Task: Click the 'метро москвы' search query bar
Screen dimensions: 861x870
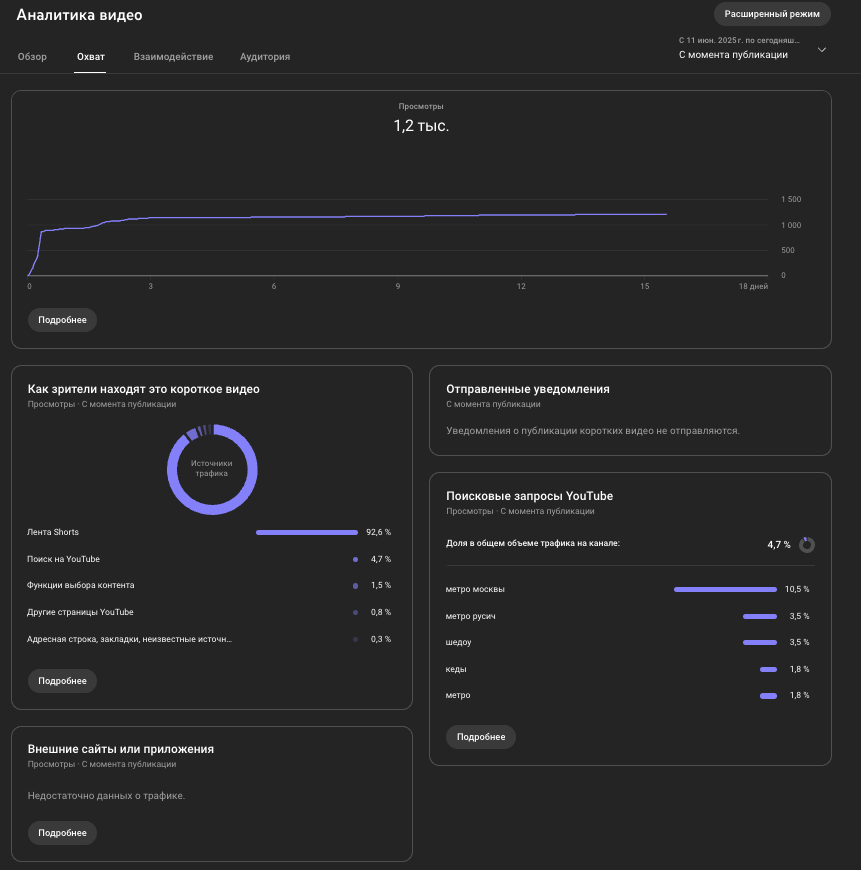Action: pos(725,589)
